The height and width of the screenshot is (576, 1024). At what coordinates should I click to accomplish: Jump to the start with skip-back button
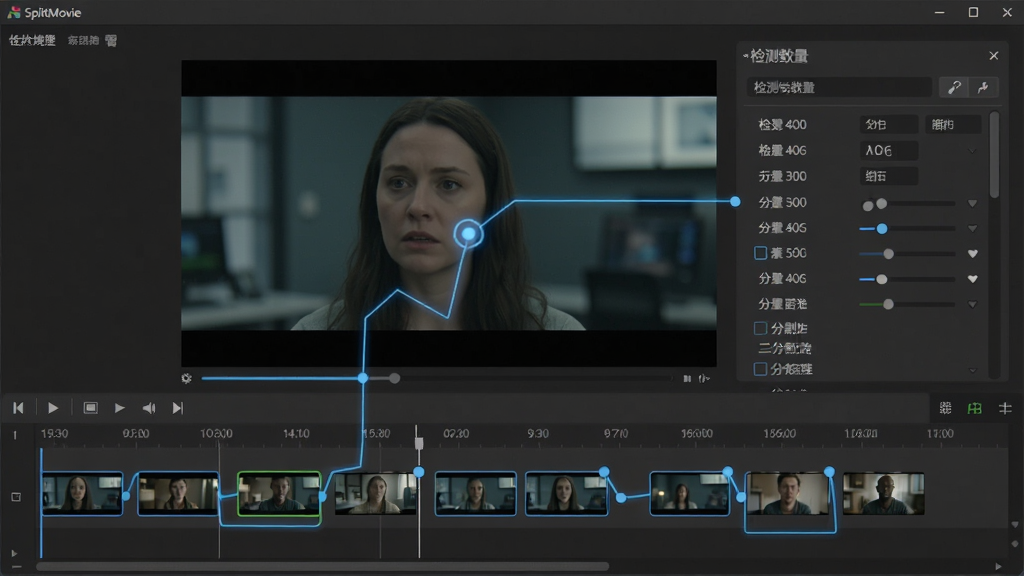point(18,408)
